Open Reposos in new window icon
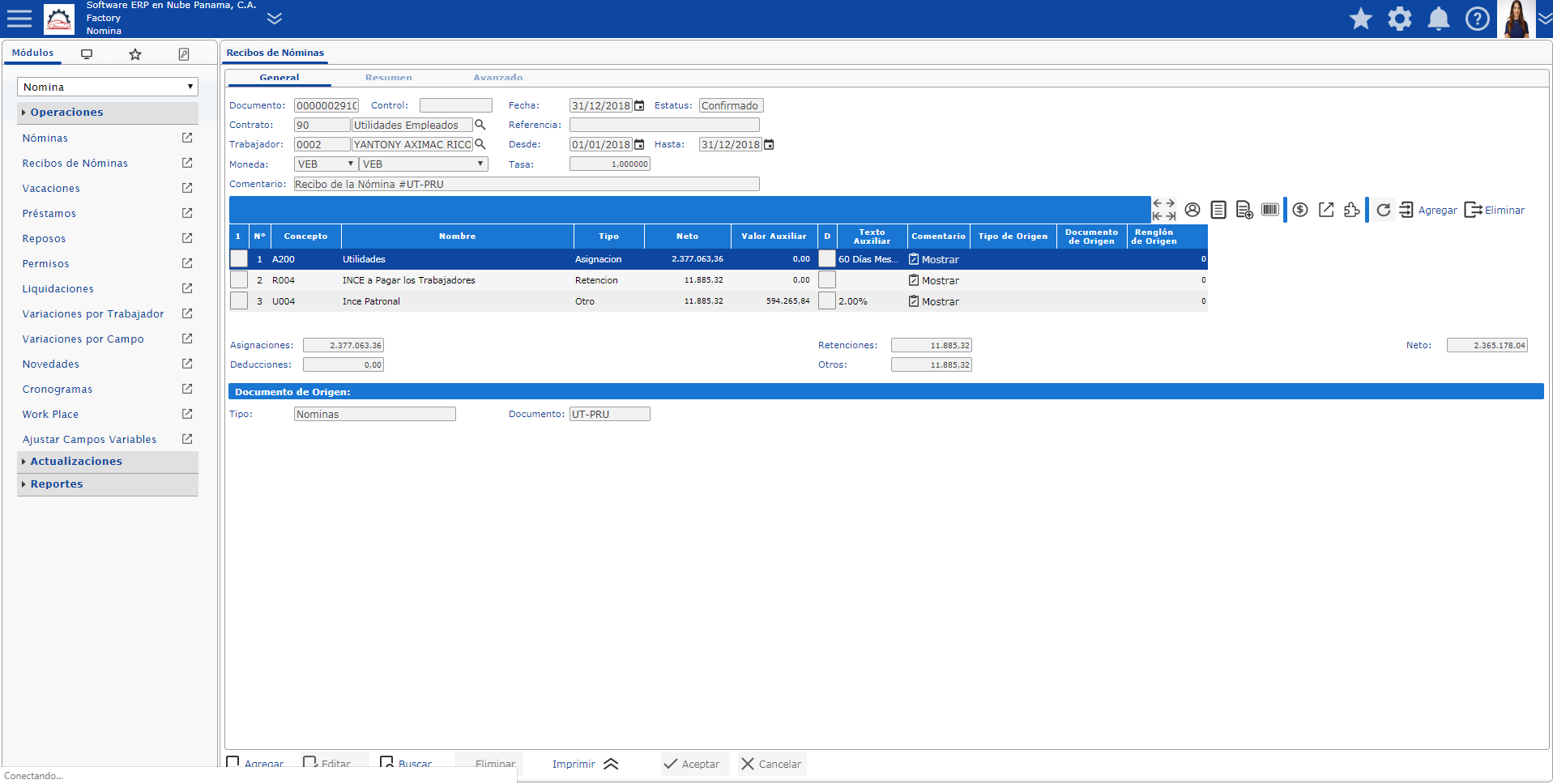Image resolution: width=1553 pixels, height=784 pixels. click(x=187, y=238)
